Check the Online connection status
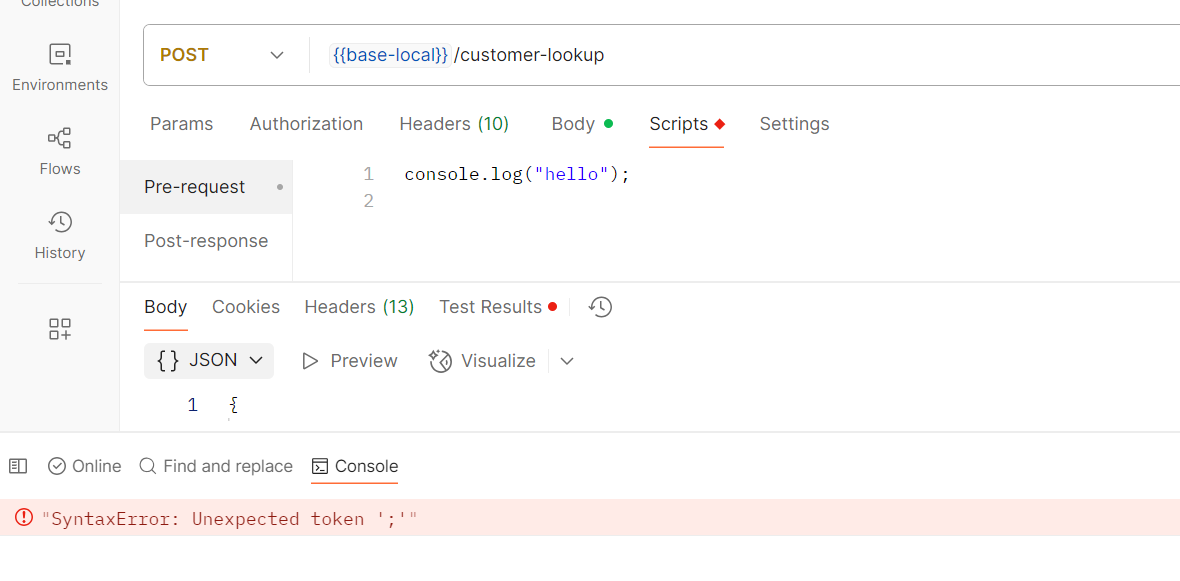This screenshot has width=1180, height=581. (84, 466)
